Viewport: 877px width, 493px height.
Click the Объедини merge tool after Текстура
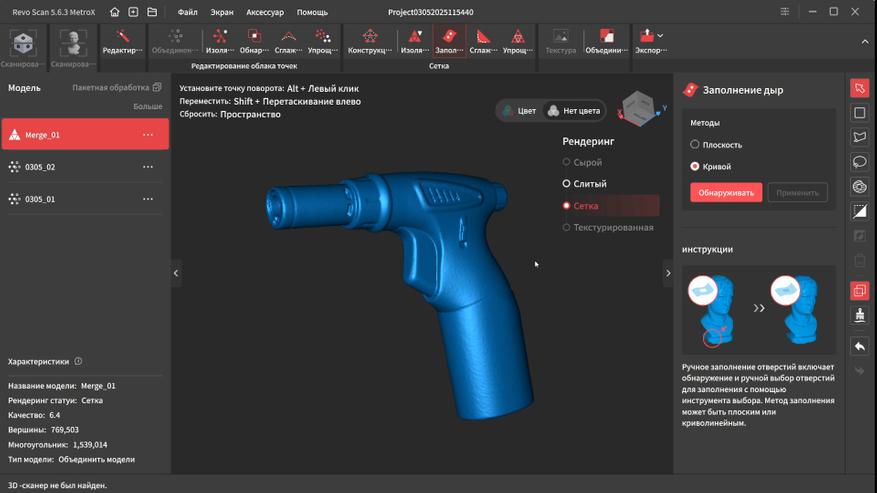point(606,42)
